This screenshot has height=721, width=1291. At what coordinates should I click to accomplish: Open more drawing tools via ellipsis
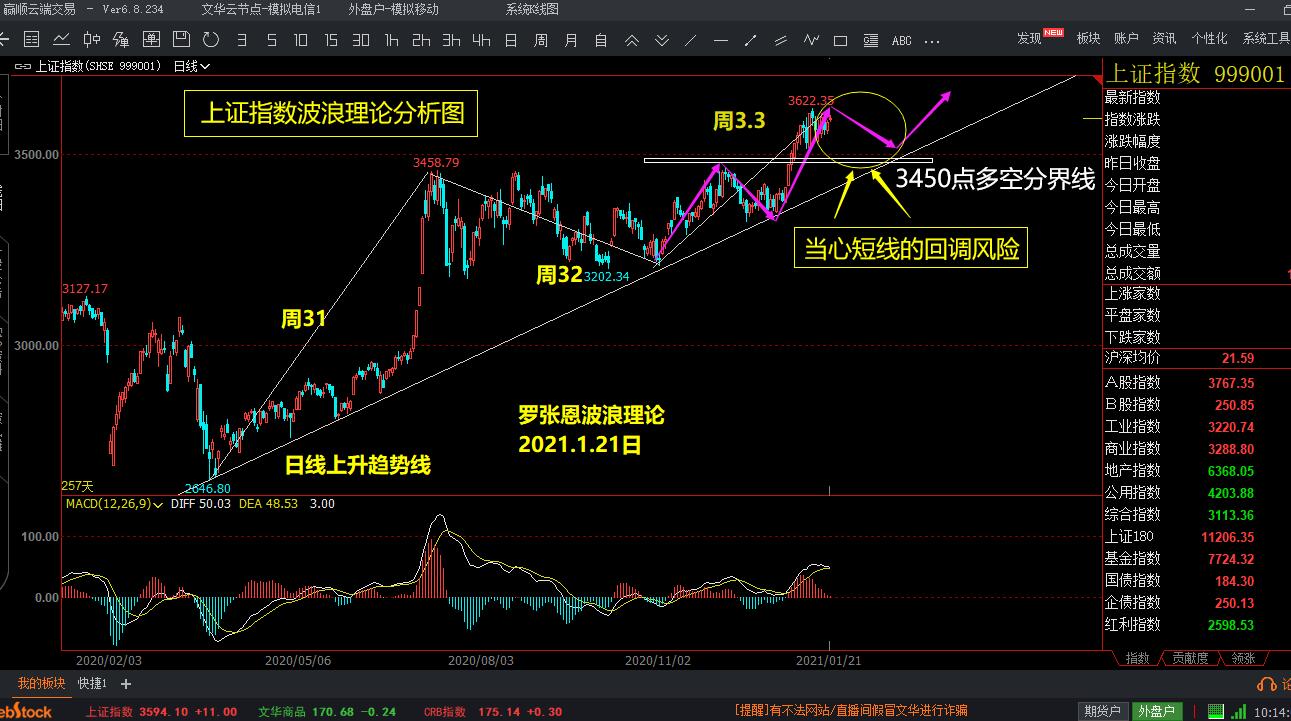(x=932, y=40)
